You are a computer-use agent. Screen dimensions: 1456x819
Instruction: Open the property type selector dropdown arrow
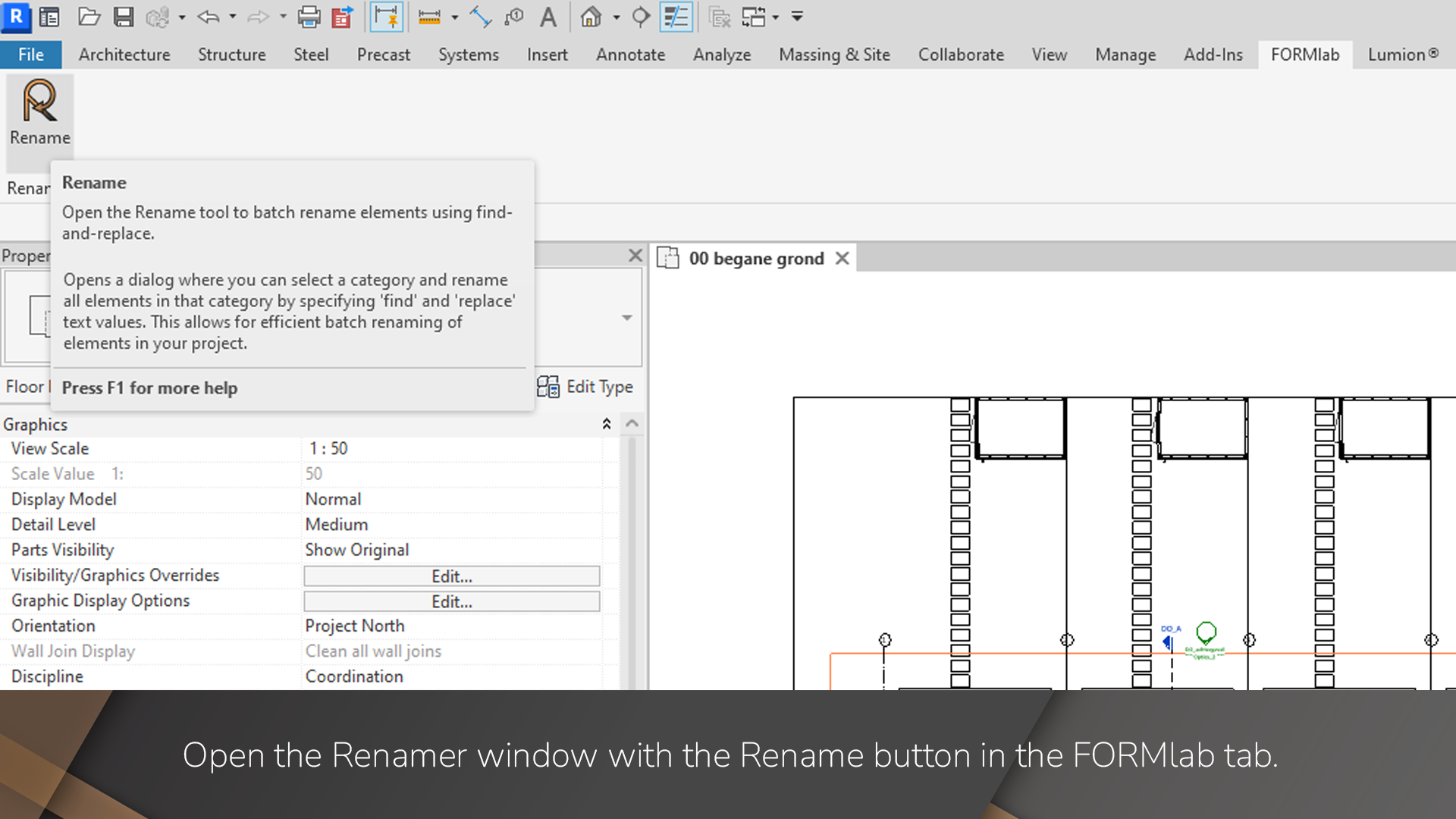[626, 318]
